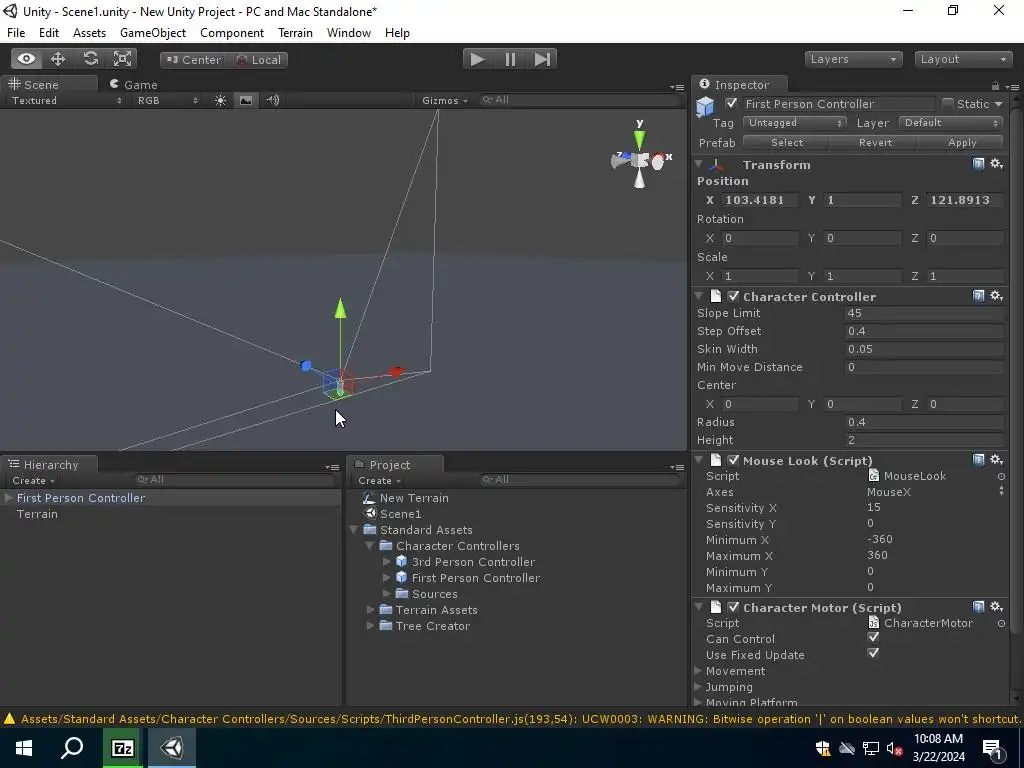Screen dimensions: 1024x768
Task: Enable the Static checkbox
Action: click(x=948, y=103)
